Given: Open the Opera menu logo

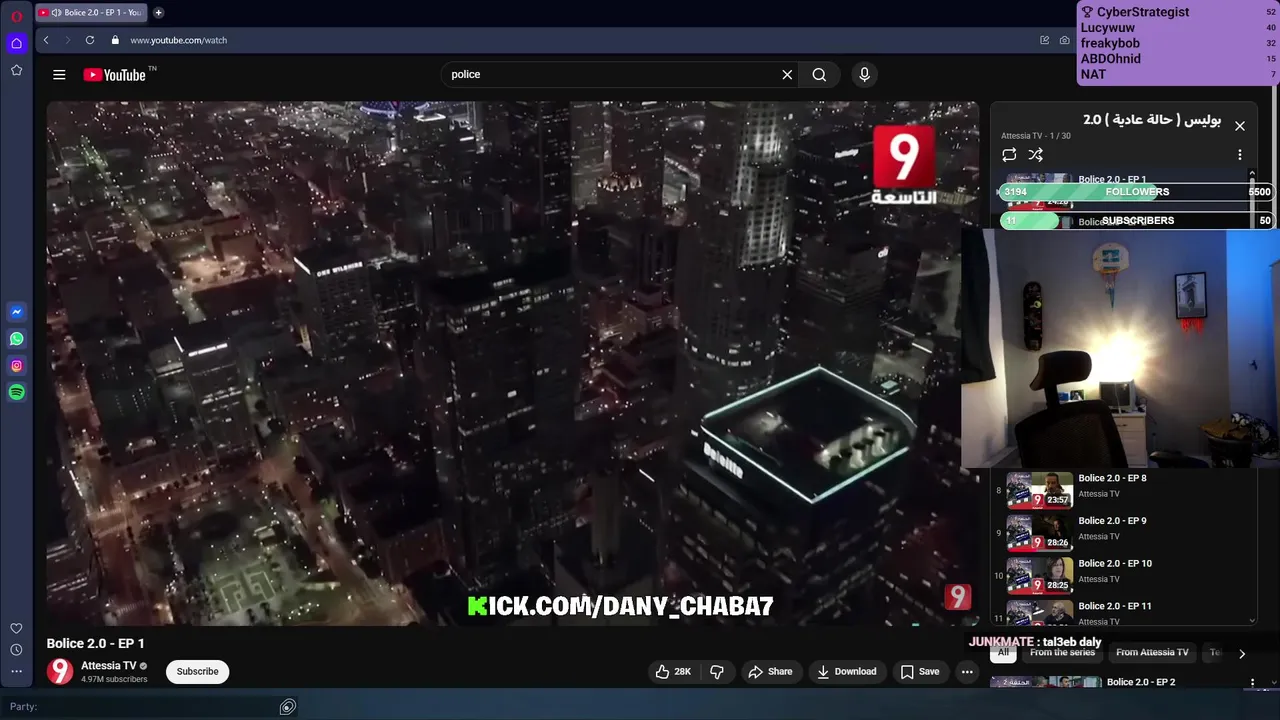Looking at the screenshot, I should 16,16.
